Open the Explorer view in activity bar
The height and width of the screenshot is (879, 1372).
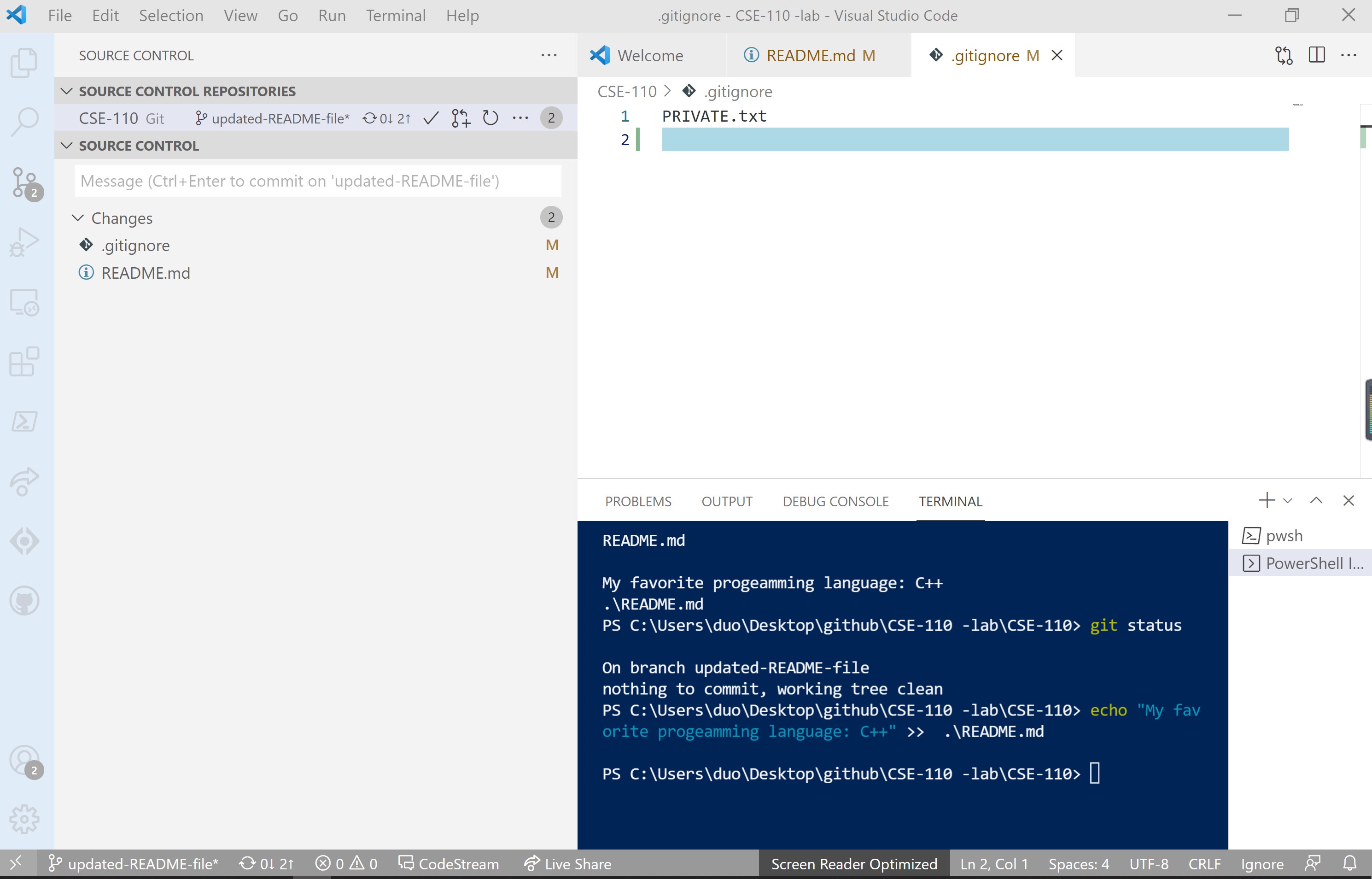point(24,62)
